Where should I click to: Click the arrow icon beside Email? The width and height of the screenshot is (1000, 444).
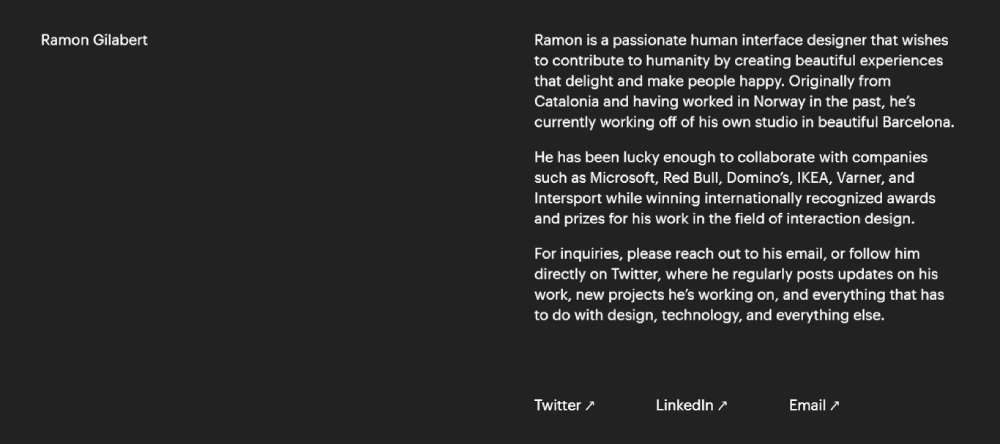coord(835,406)
